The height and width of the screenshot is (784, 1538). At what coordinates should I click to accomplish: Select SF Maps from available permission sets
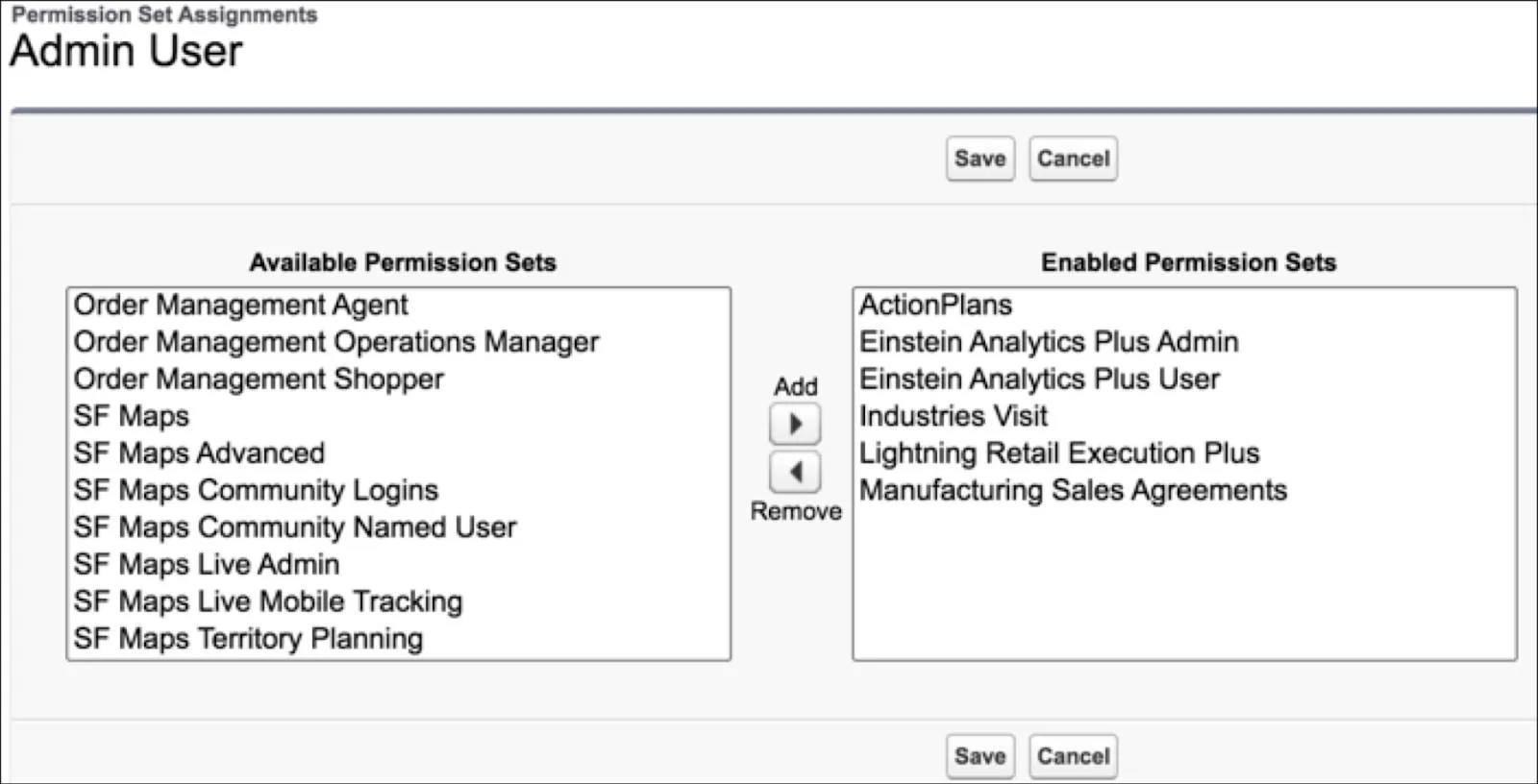coord(131,416)
